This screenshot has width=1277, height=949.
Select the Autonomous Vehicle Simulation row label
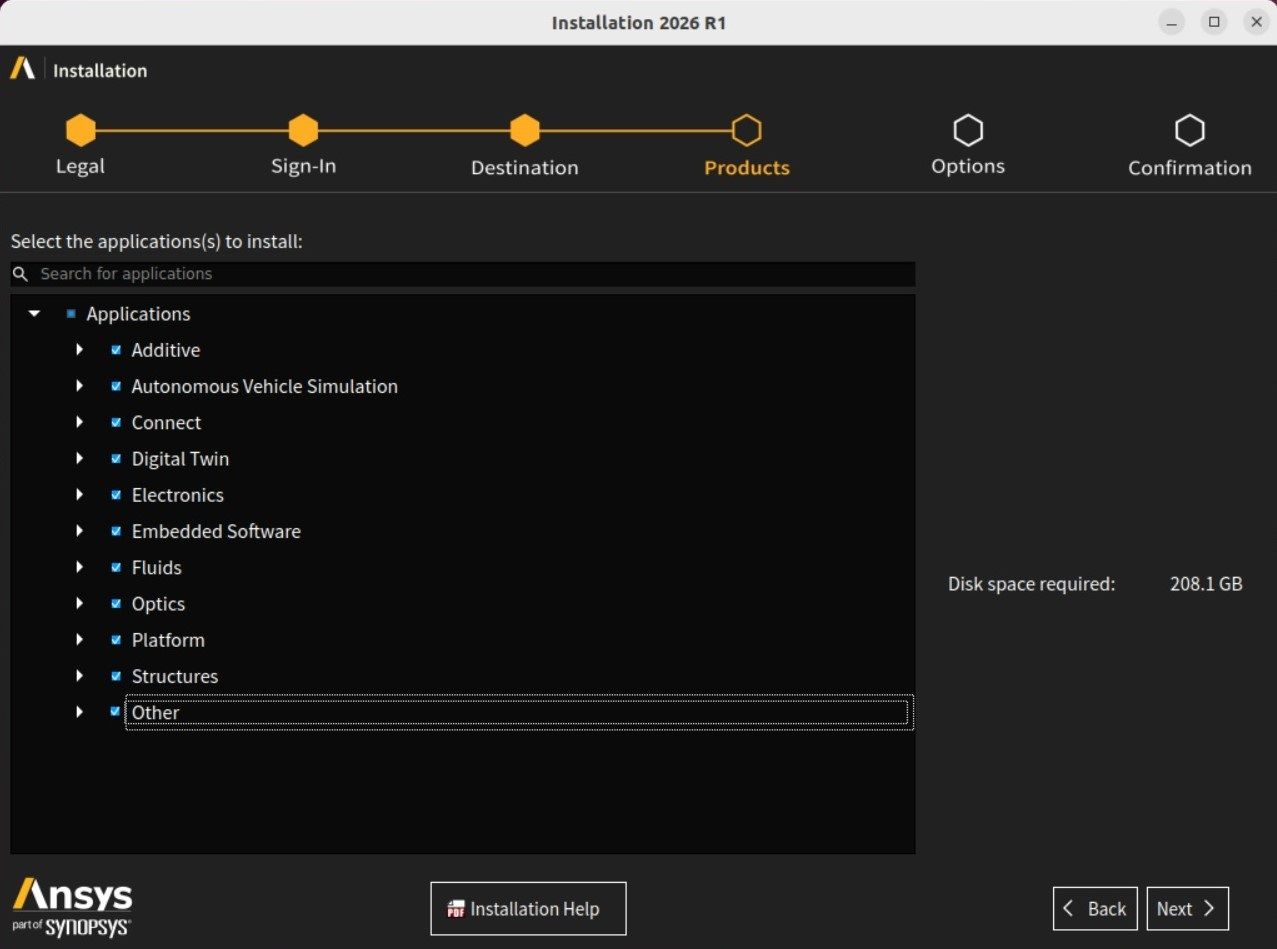tap(265, 386)
